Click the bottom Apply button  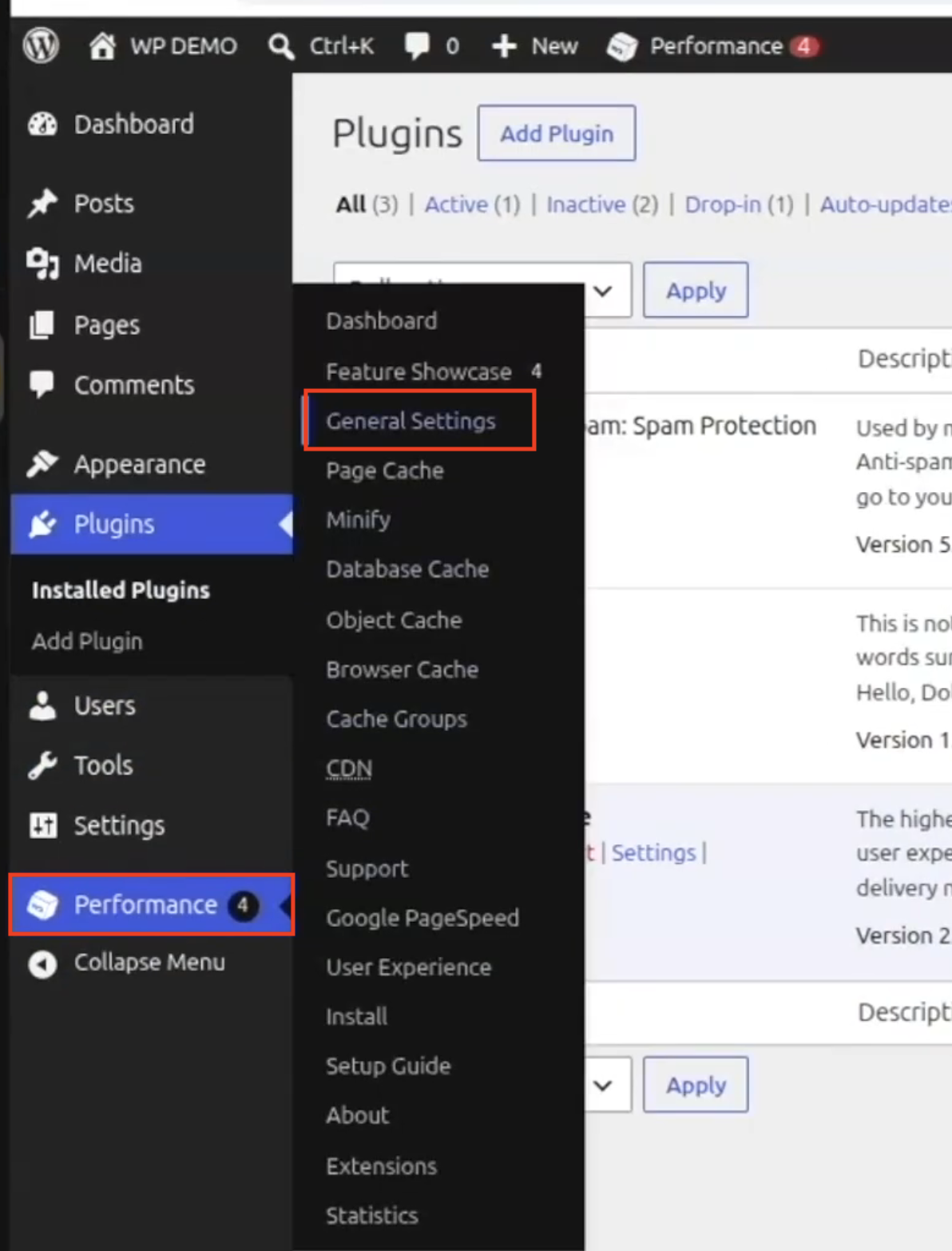coord(696,1085)
